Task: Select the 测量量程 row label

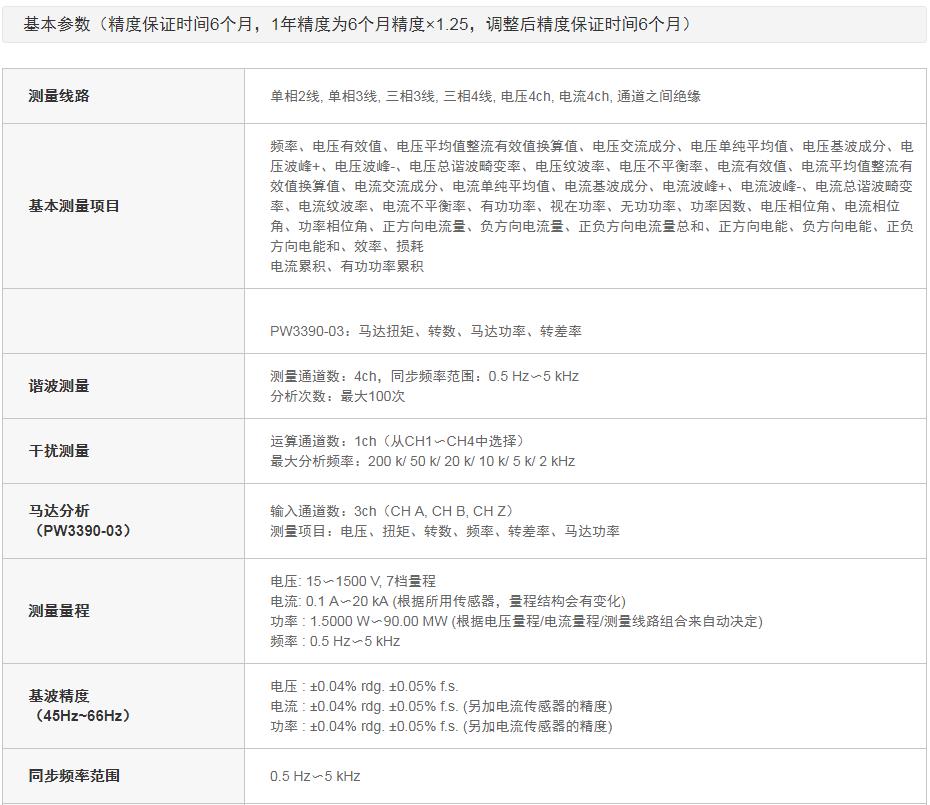Action: (59, 611)
